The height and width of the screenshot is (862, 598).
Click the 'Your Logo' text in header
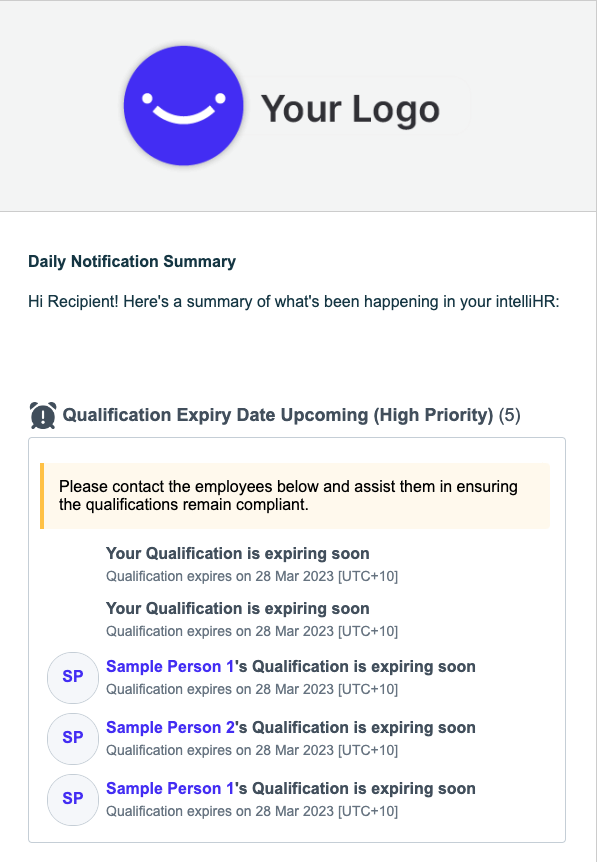[x=350, y=108]
